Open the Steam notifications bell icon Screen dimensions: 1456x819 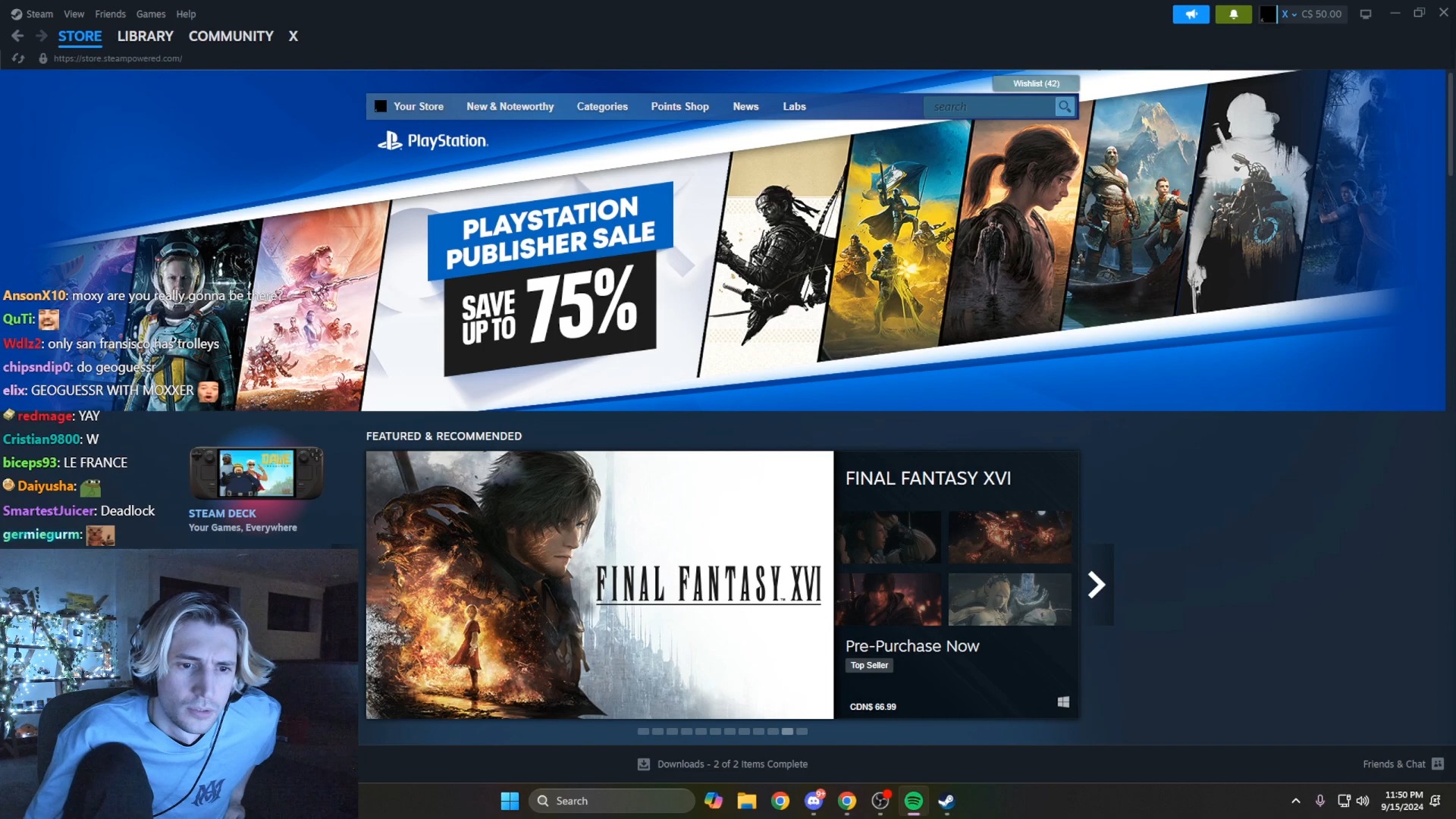coord(1234,13)
